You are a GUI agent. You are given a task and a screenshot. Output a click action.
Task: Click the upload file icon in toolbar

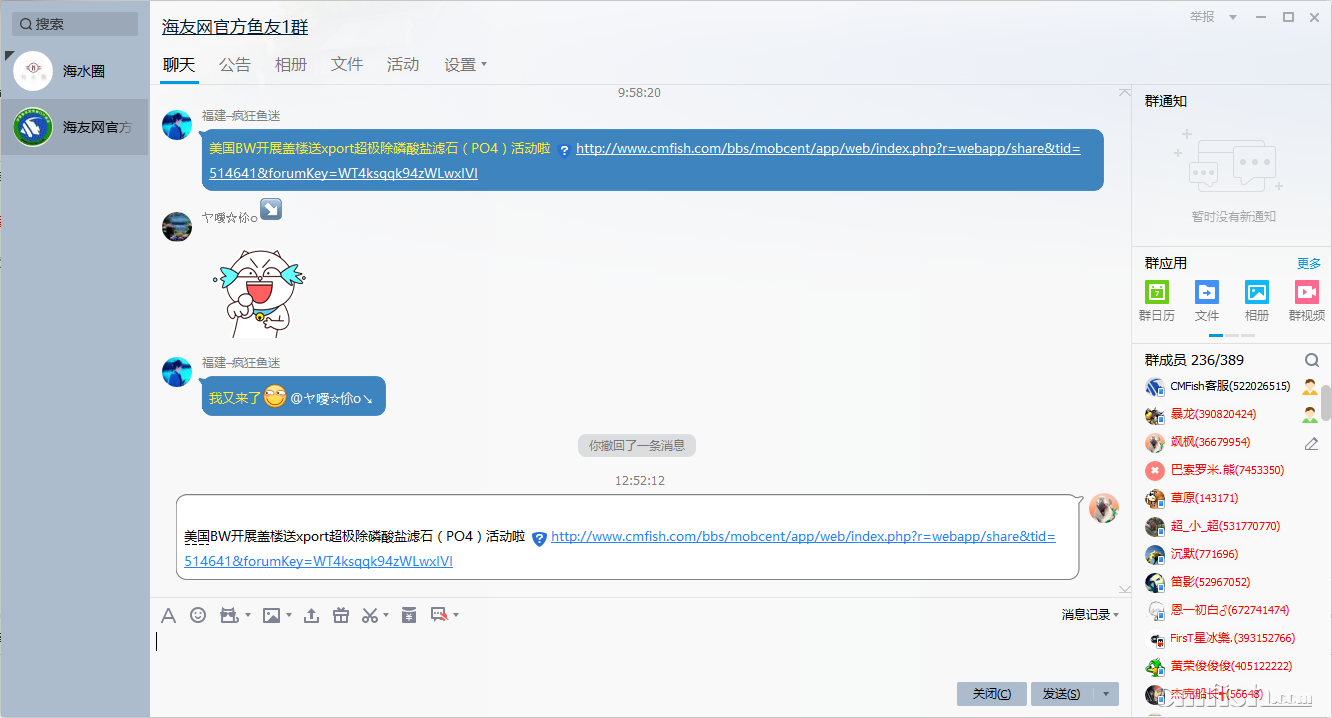(311, 615)
